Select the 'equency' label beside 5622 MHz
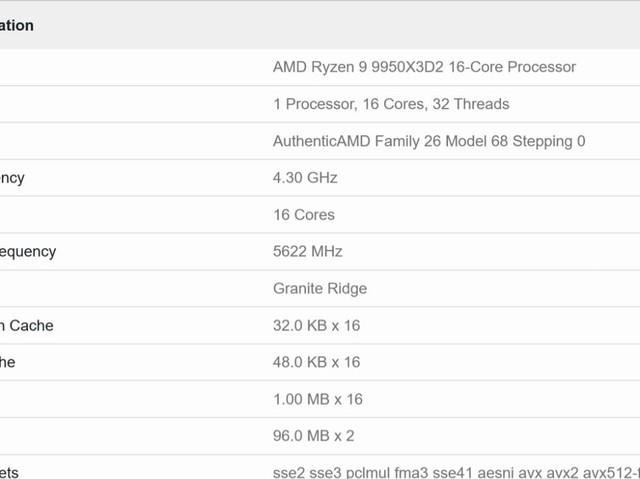Viewport: 640px width, 479px height. click(28, 252)
